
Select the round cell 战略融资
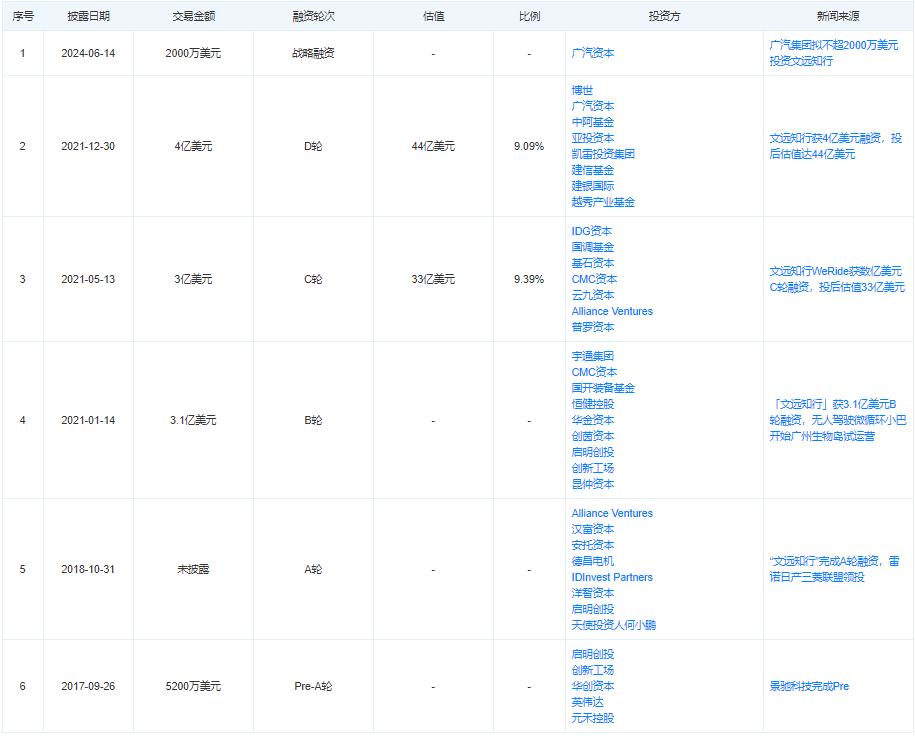tap(313, 53)
